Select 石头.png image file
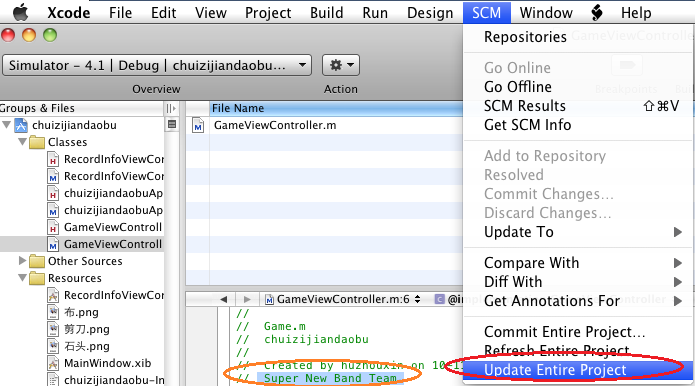695x386 pixels. click(x=79, y=346)
